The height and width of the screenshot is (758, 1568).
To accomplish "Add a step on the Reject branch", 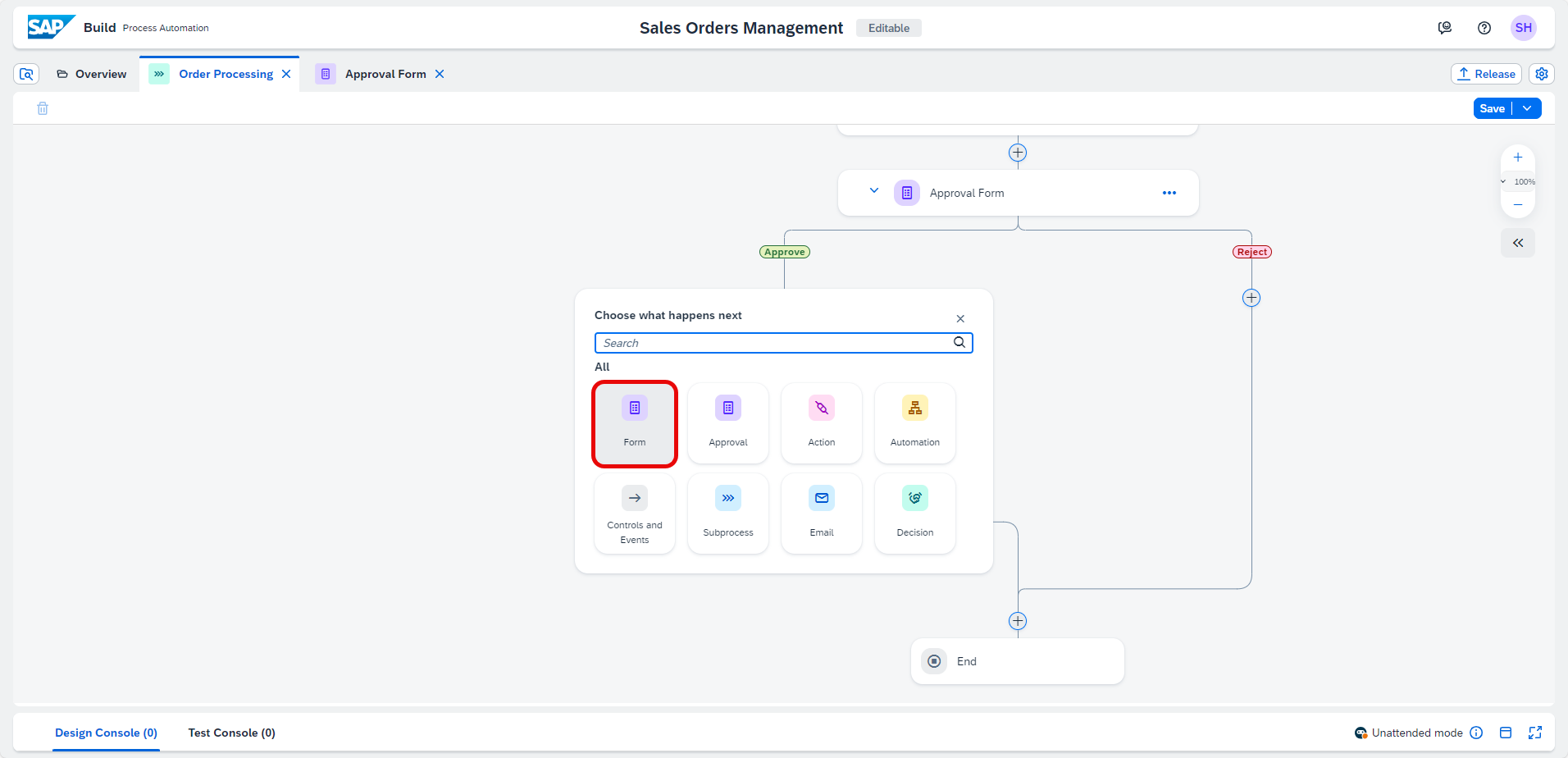I will point(1251,298).
